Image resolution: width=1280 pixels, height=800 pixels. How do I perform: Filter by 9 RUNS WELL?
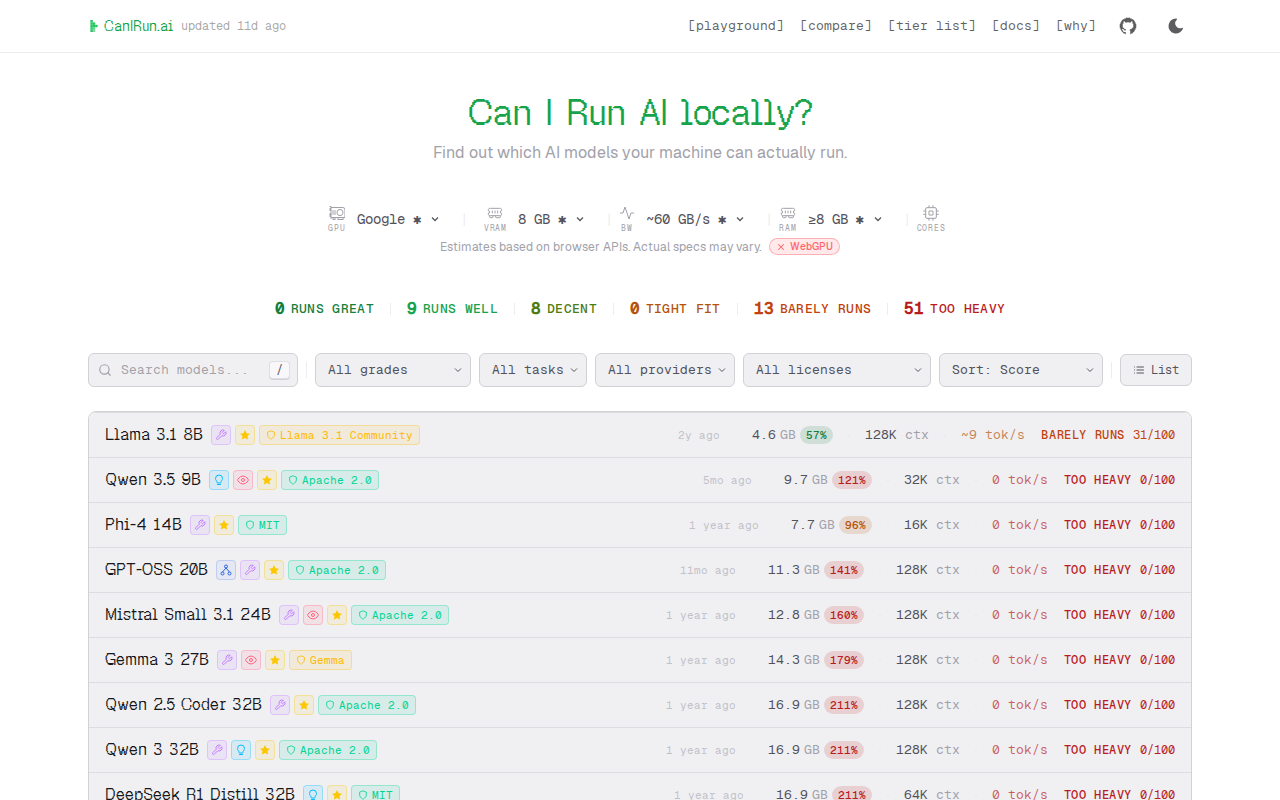[452, 309]
